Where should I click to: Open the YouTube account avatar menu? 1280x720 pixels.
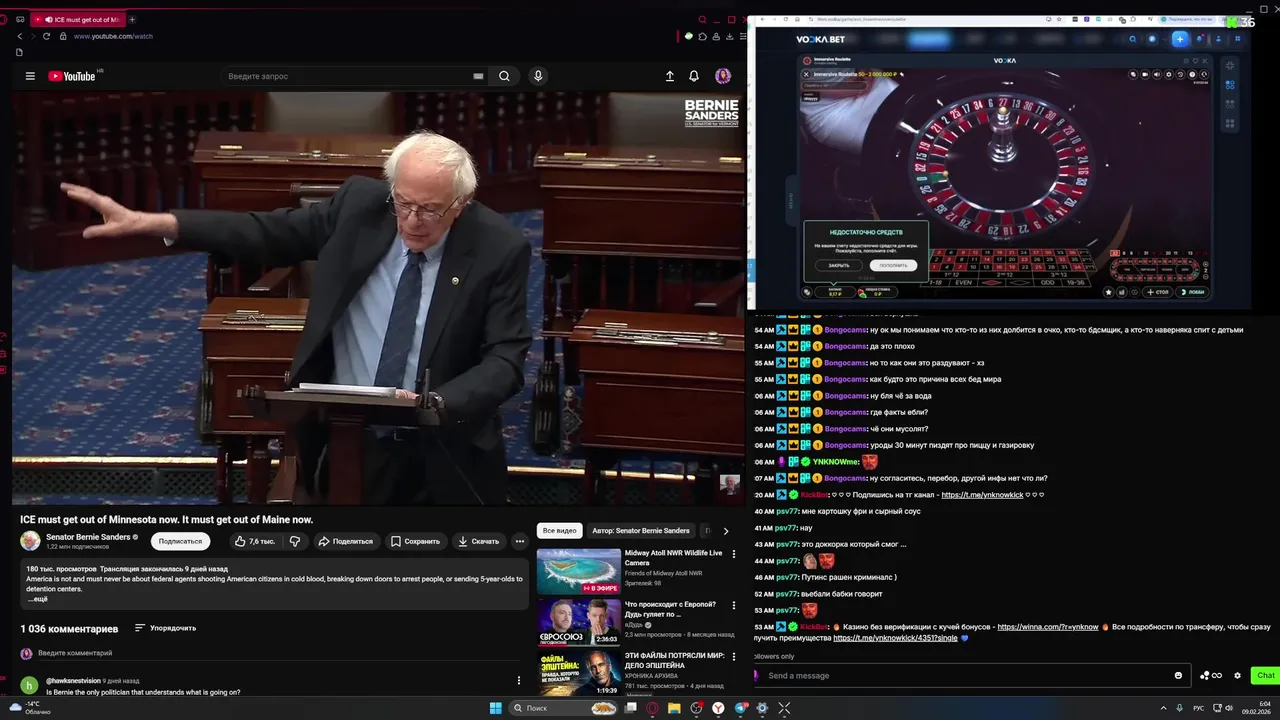coord(723,76)
